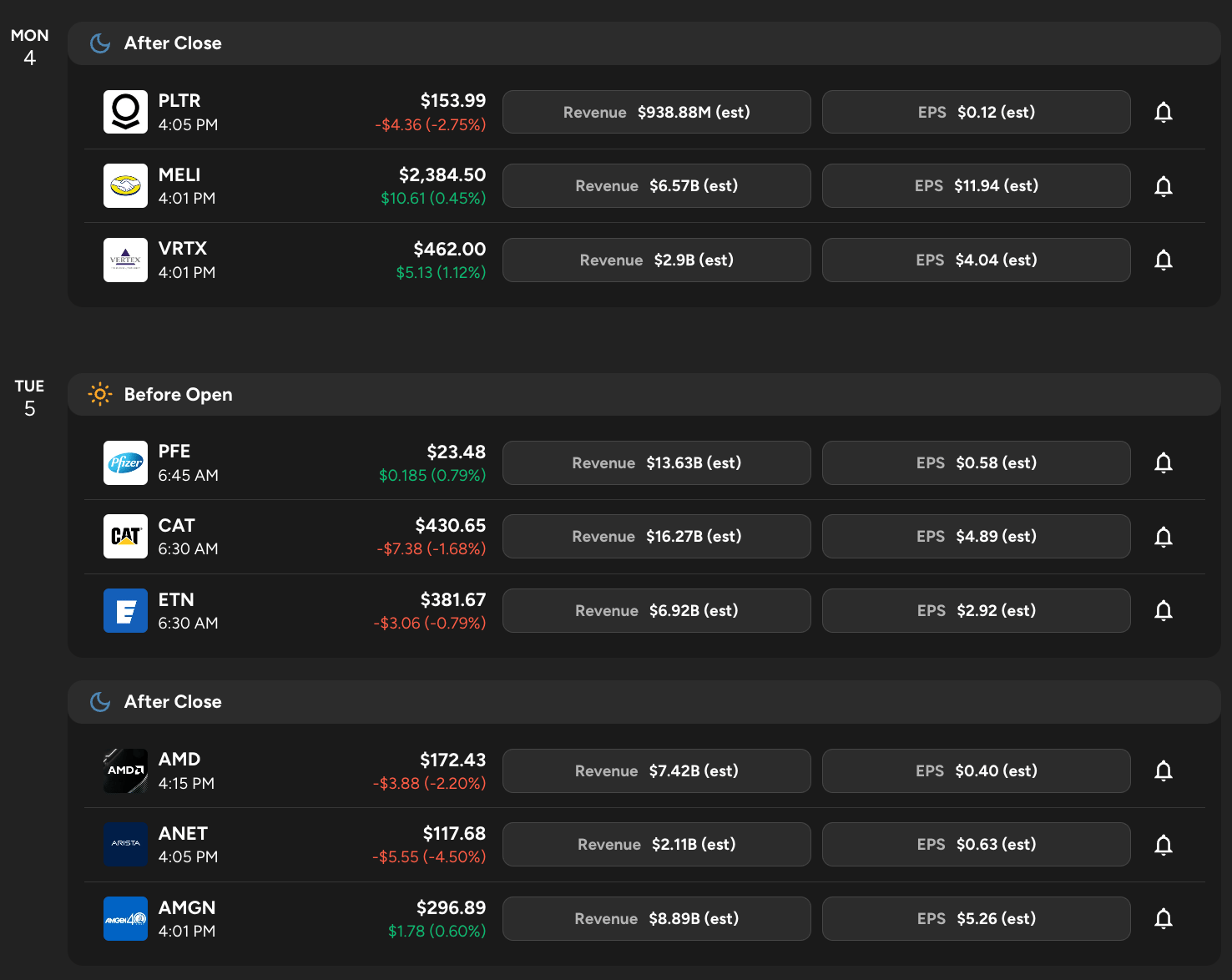1232x980 pixels.
Task: Click the ETN share price $381.67
Action: [x=453, y=599]
